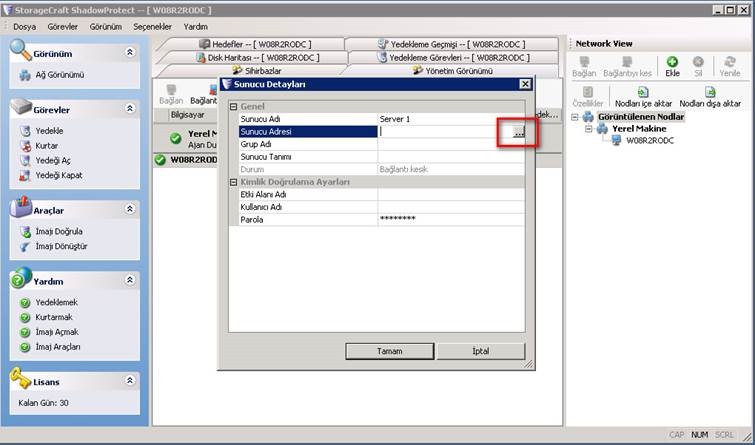Click the Bilgisayar column header

coord(187,115)
